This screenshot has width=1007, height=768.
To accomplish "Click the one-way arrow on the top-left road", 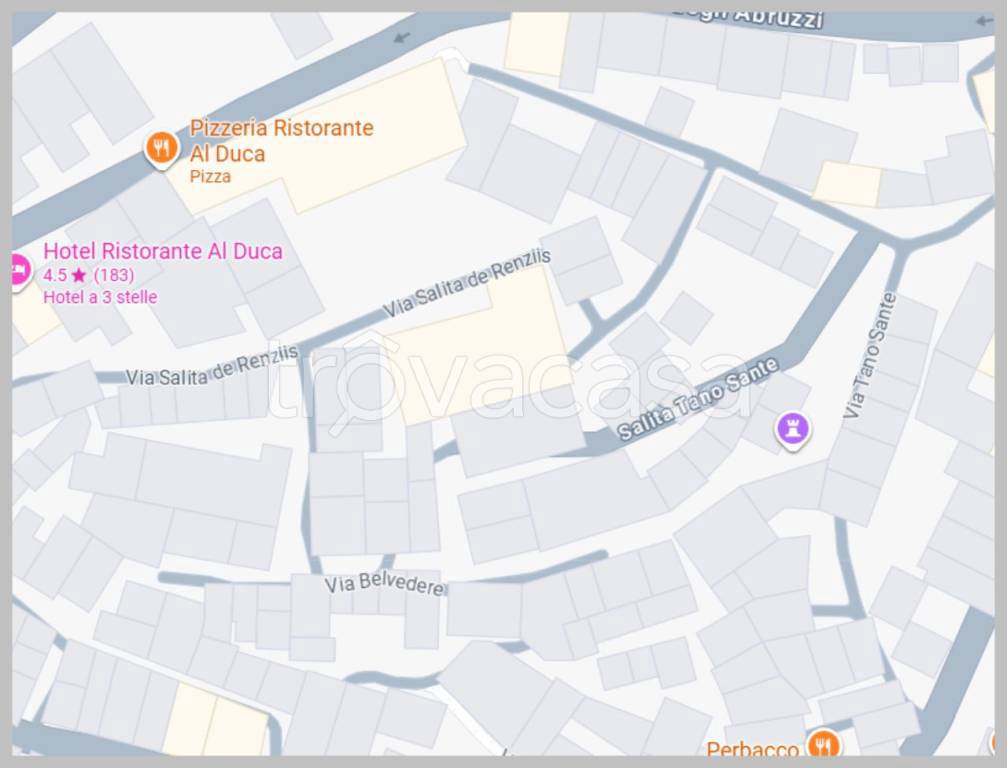I will tap(402, 37).
